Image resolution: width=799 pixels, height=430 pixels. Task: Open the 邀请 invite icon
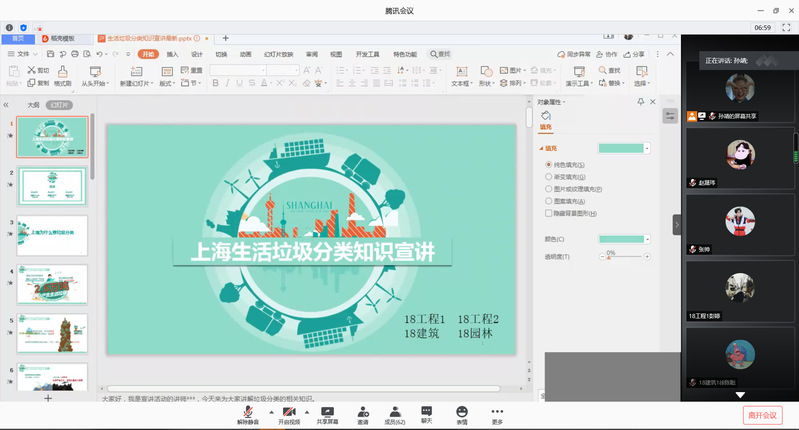(x=362, y=411)
